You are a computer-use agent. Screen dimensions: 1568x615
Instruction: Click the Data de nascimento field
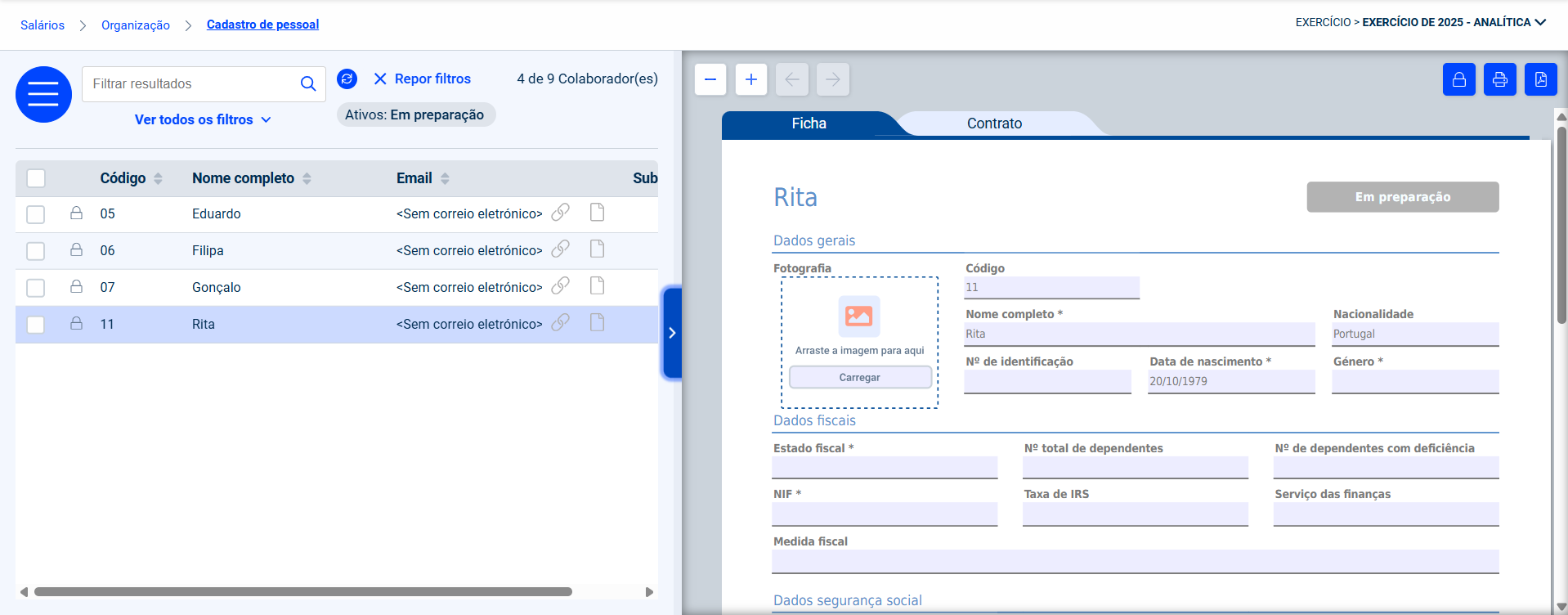(1231, 381)
